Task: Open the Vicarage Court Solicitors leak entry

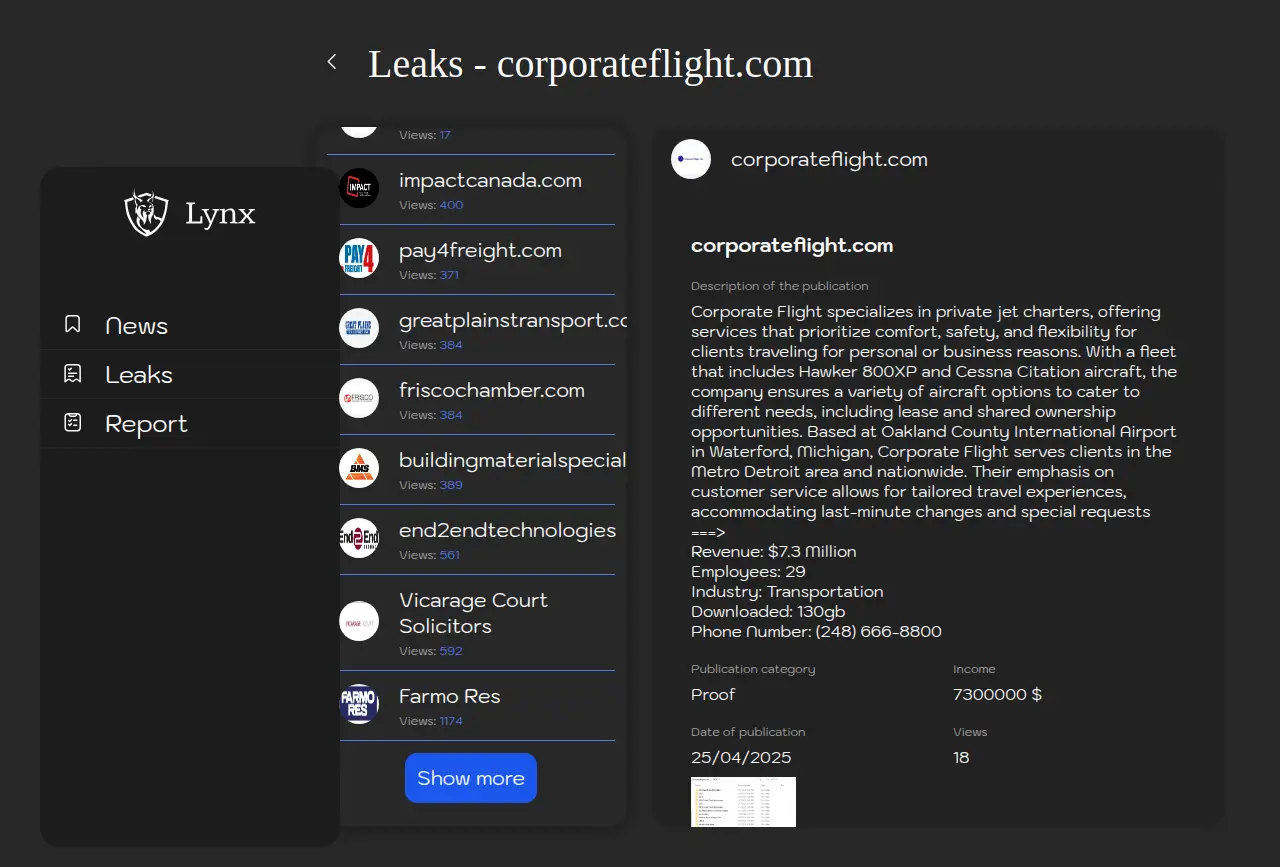Action: tap(473, 613)
